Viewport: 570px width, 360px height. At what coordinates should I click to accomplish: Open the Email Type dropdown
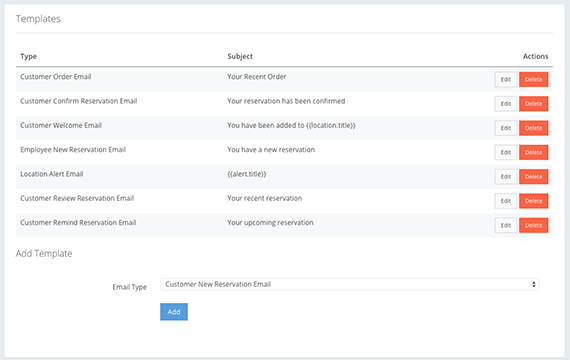(350, 284)
